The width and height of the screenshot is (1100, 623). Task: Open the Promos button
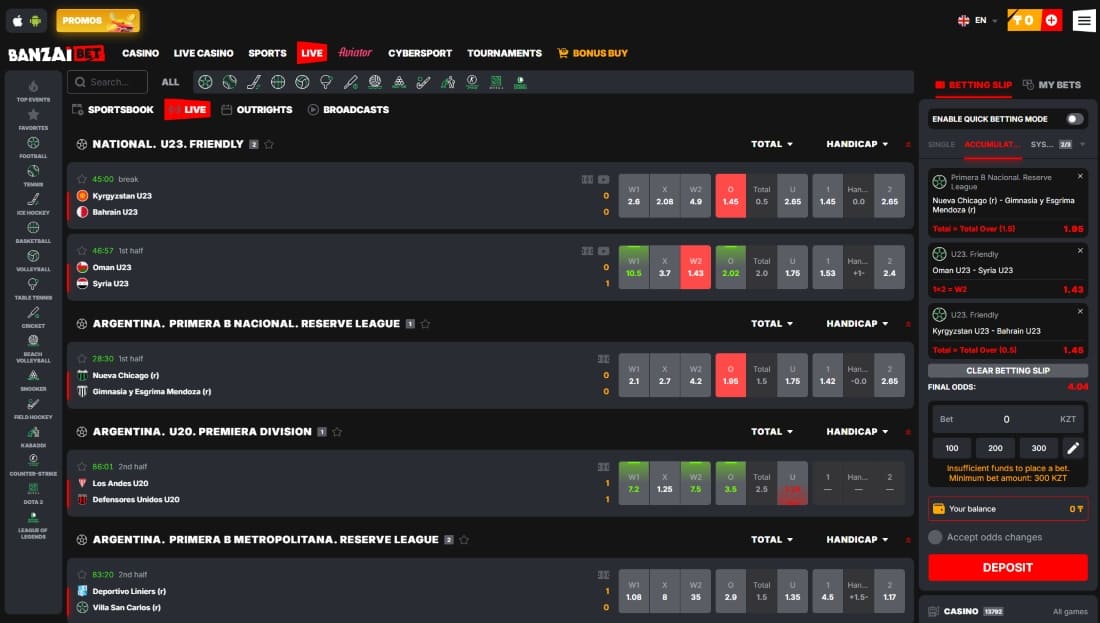tap(98, 20)
